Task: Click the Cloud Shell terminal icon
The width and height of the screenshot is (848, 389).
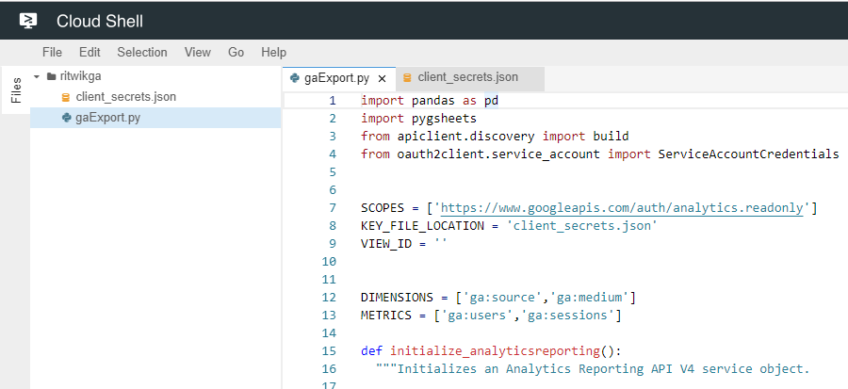Action: click(x=28, y=21)
